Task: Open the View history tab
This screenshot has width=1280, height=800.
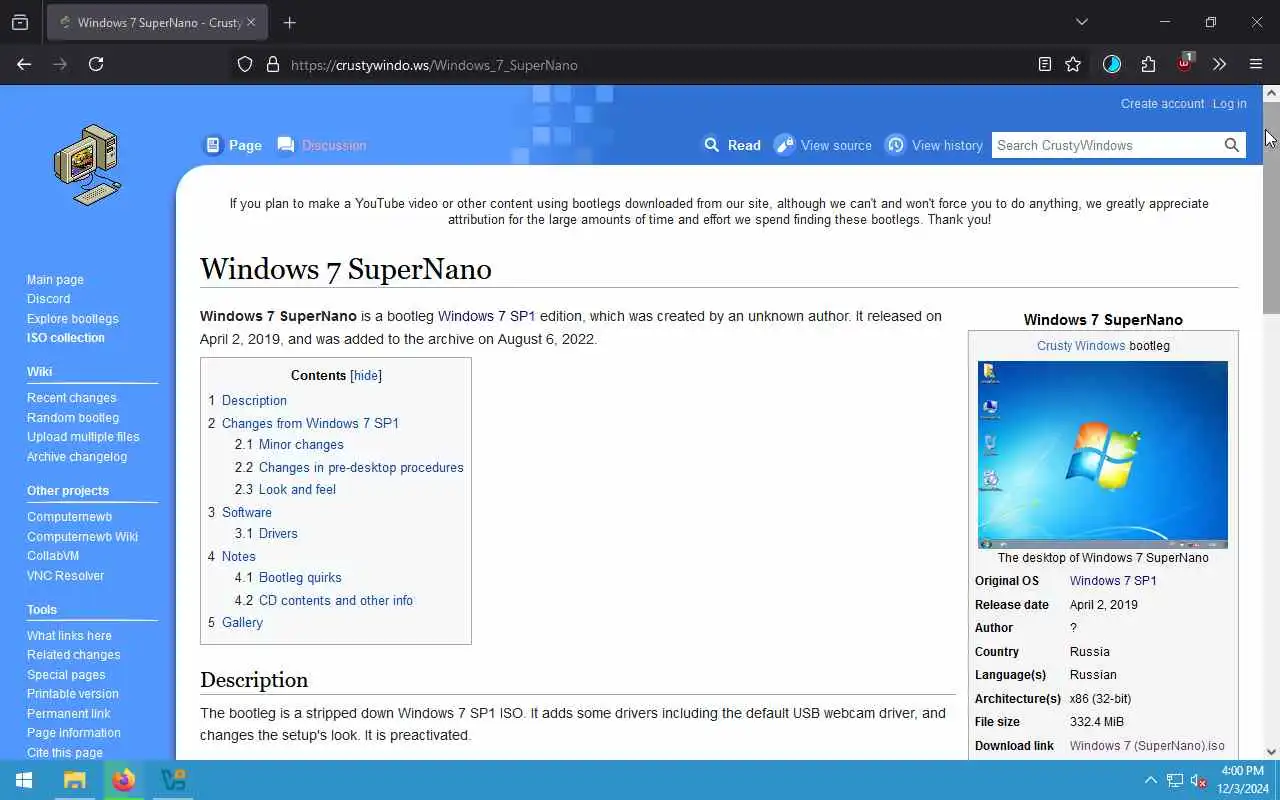Action: click(934, 145)
